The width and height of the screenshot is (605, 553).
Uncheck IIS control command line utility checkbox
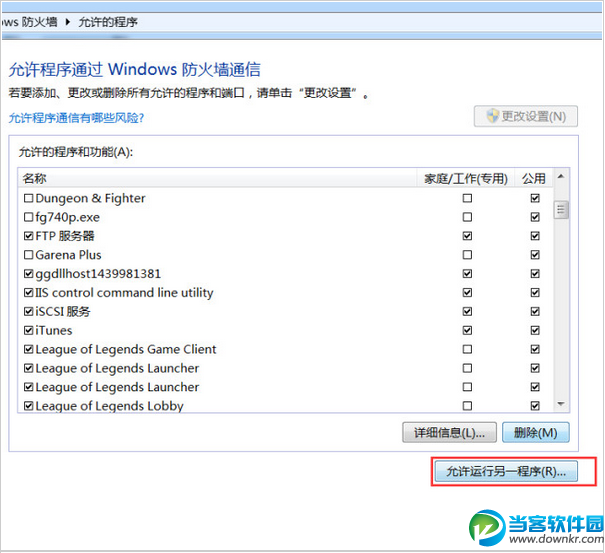pos(29,293)
